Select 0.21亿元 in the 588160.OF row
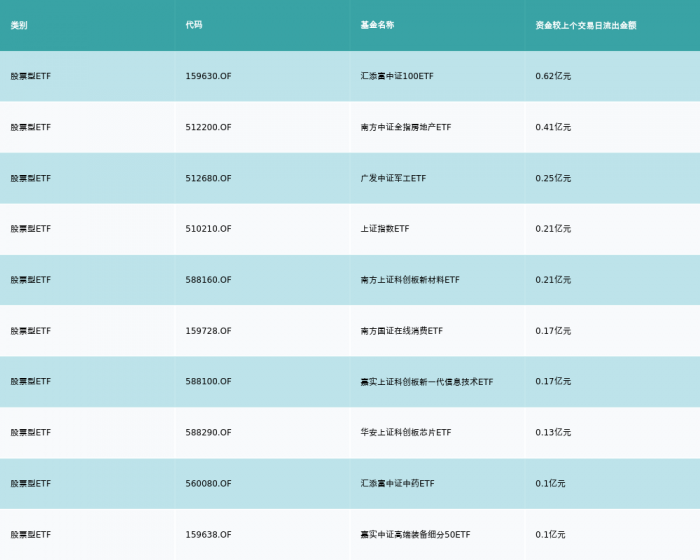The width and height of the screenshot is (700, 560). (x=553, y=280)
